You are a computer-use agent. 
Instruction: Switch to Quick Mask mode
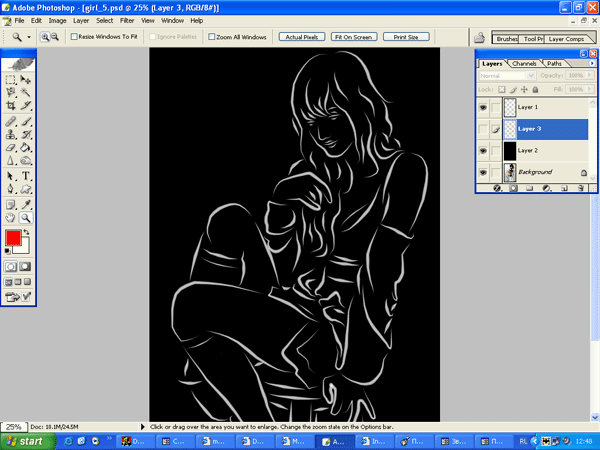[x=25, y=266]
